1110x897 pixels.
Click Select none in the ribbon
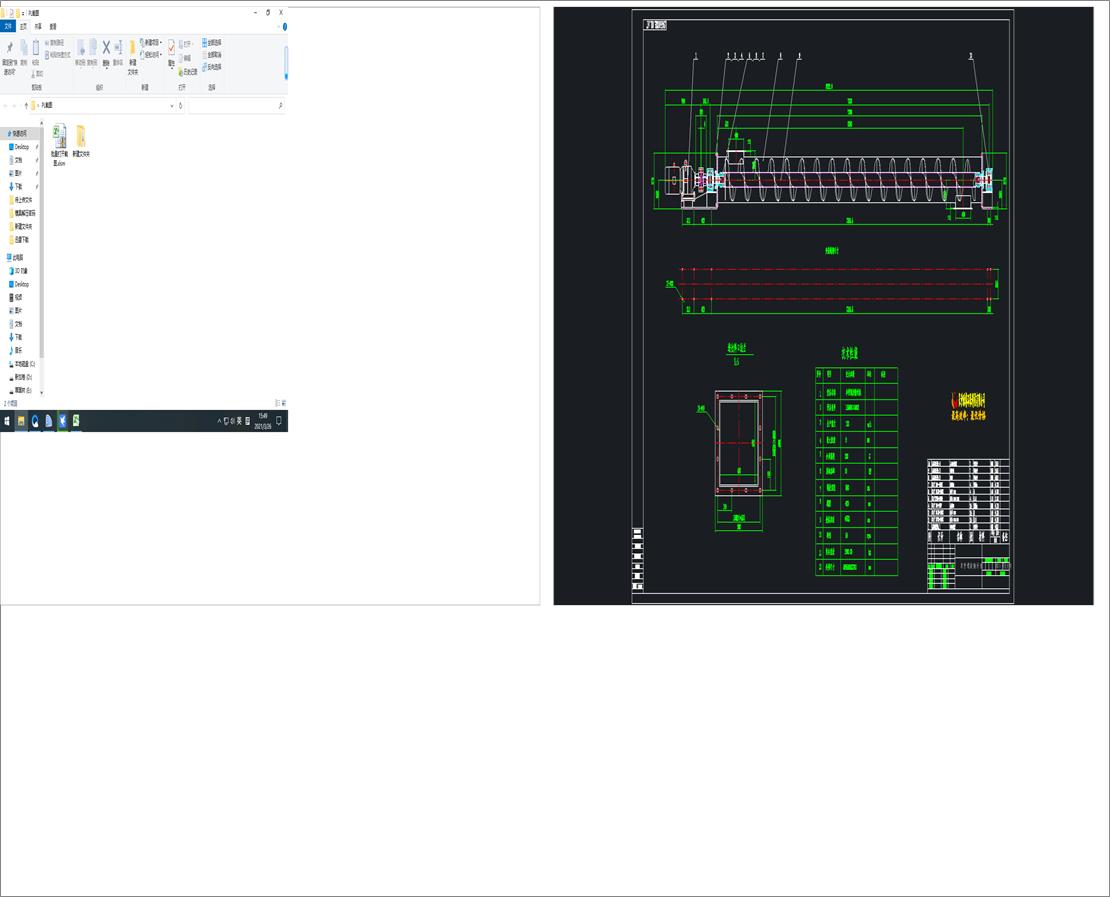(x=212, y=55)
